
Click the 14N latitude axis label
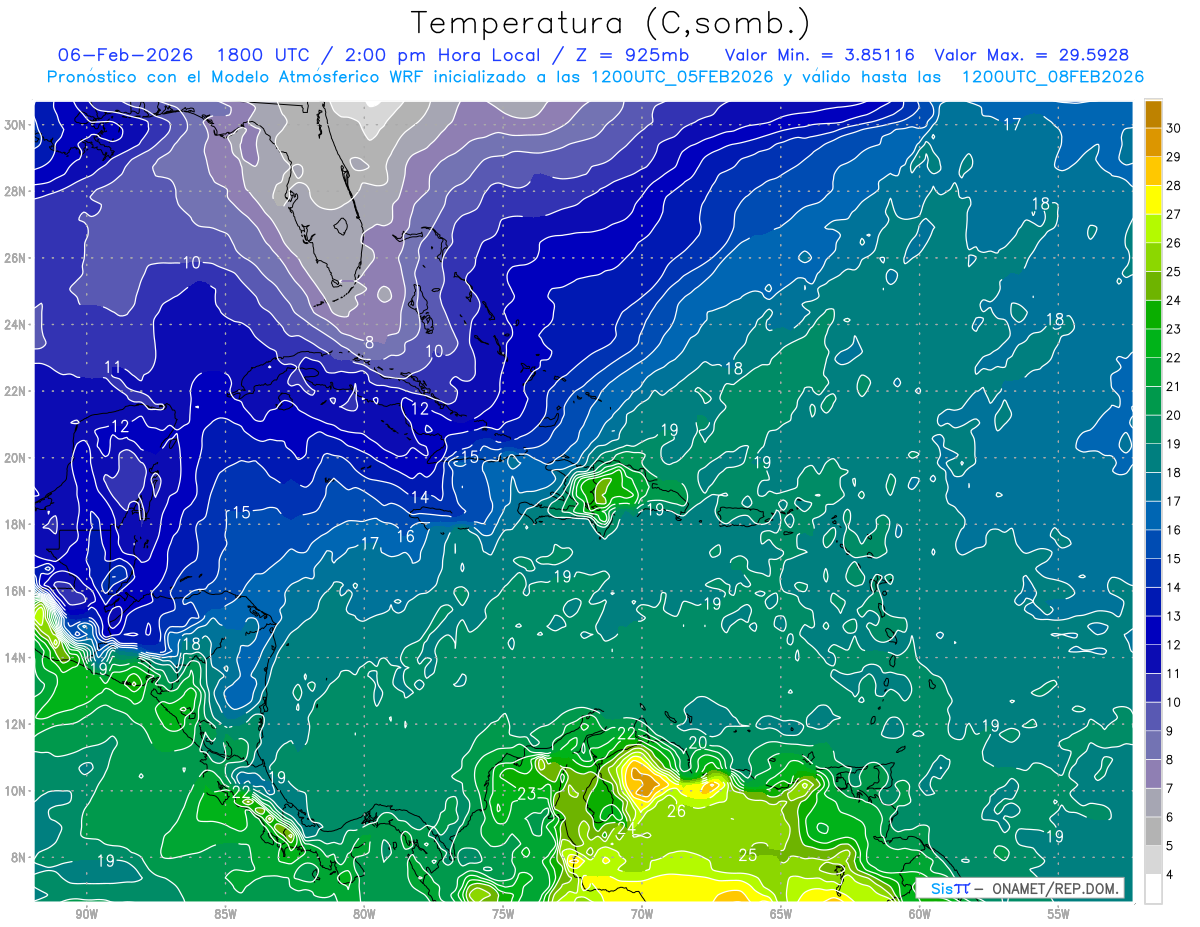[15, 658]
